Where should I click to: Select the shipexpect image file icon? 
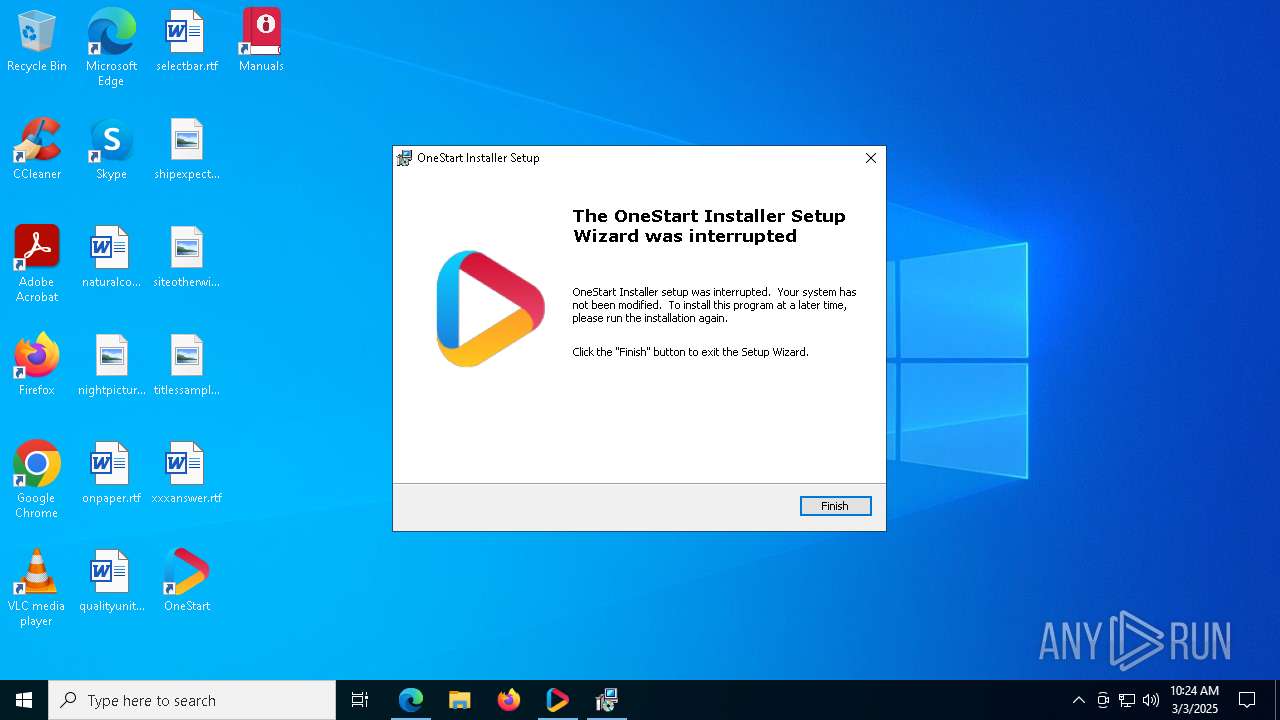pos(186,149)
